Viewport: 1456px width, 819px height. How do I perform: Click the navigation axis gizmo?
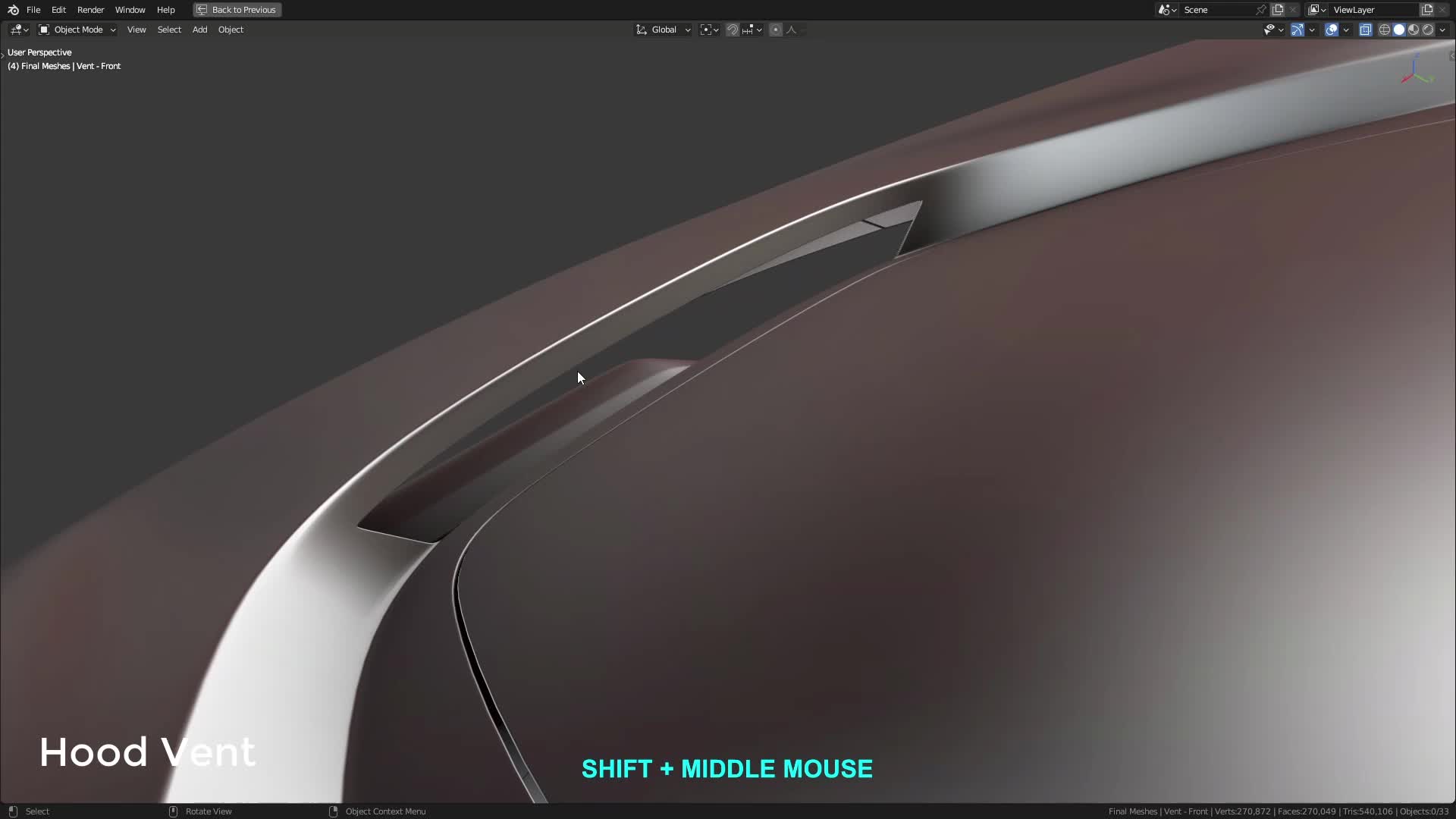click(x=1416, y=70)
